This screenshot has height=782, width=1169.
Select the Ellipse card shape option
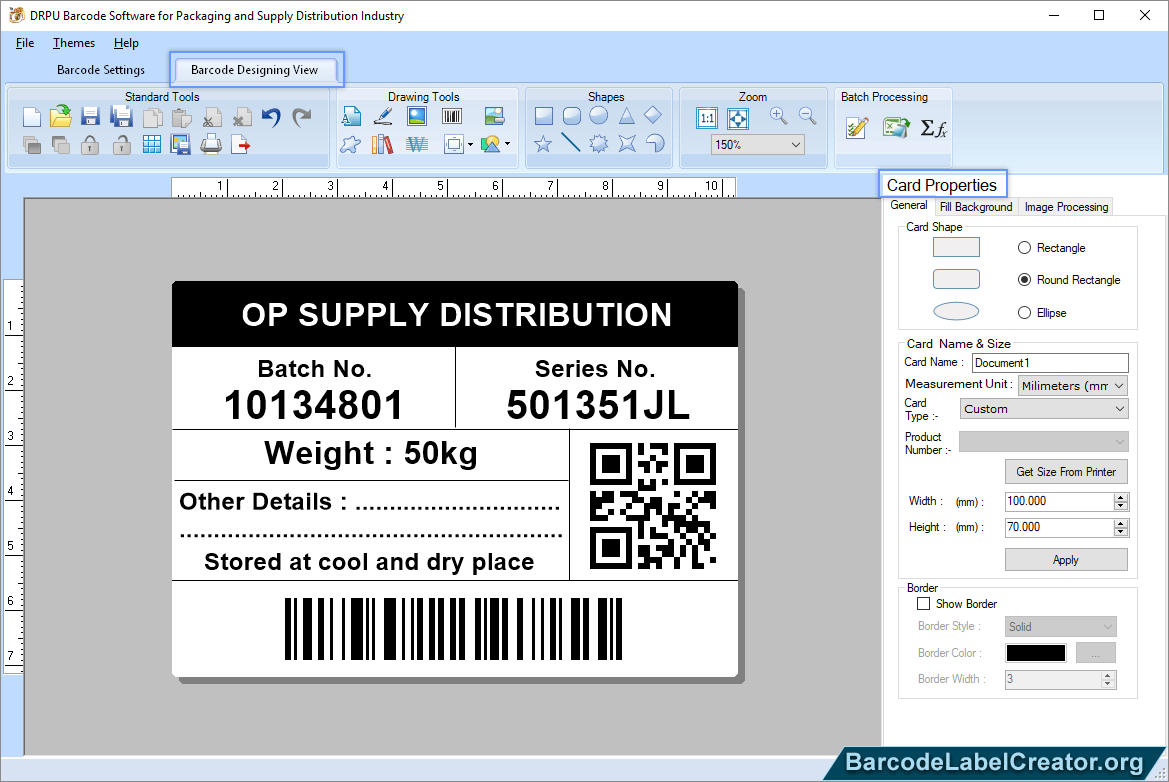tap(1024, 312)
